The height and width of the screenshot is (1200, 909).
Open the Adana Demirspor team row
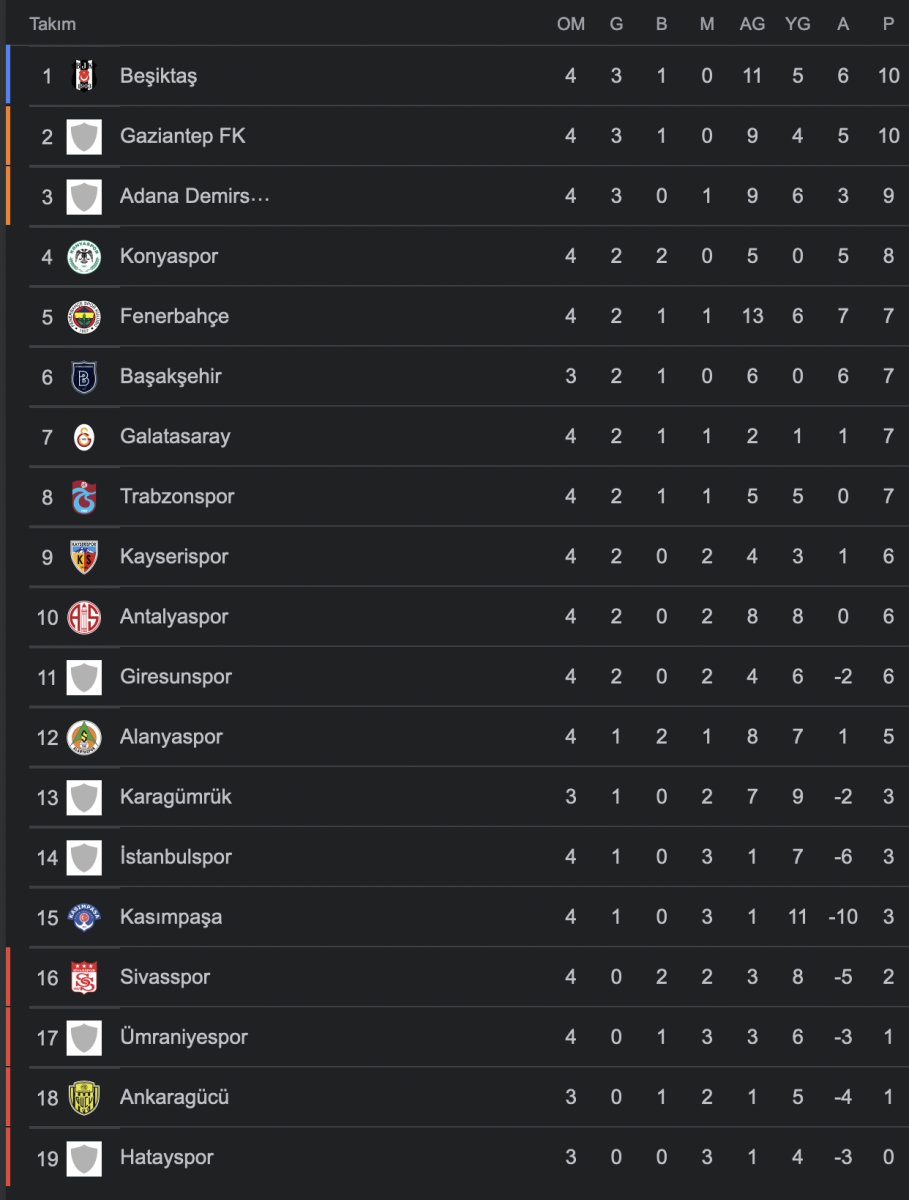coord(457,196)
